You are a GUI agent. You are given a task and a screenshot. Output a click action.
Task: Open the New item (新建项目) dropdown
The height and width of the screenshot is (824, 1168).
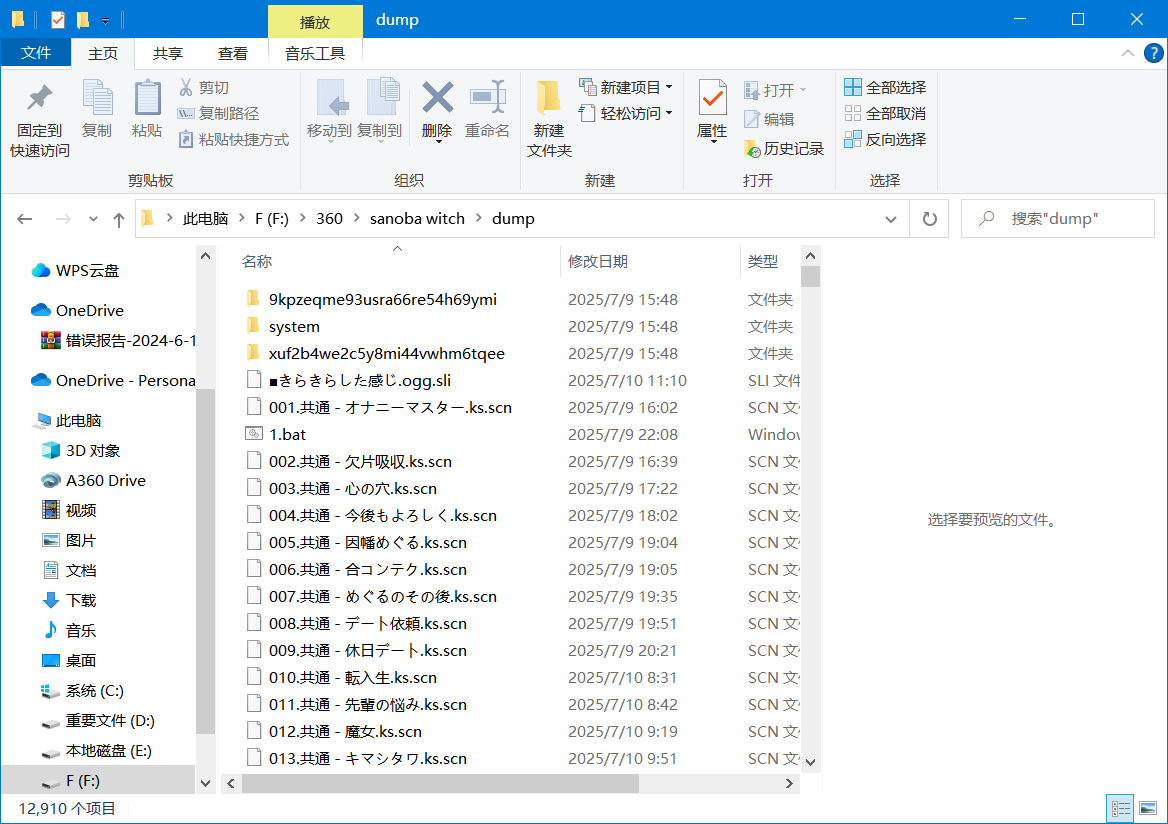click(x=626, y=88)
